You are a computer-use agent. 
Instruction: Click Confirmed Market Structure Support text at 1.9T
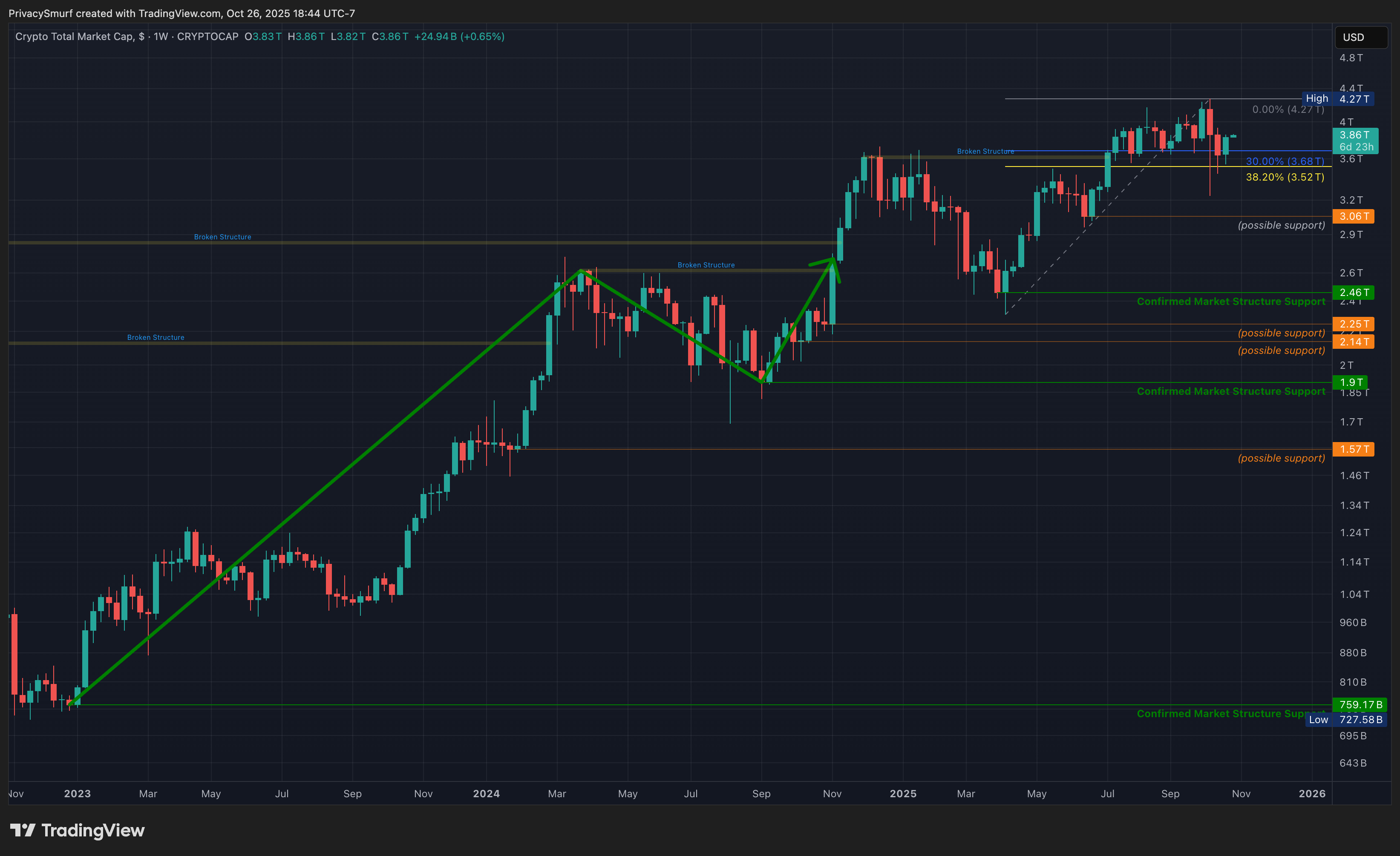tap(1231, 391)
